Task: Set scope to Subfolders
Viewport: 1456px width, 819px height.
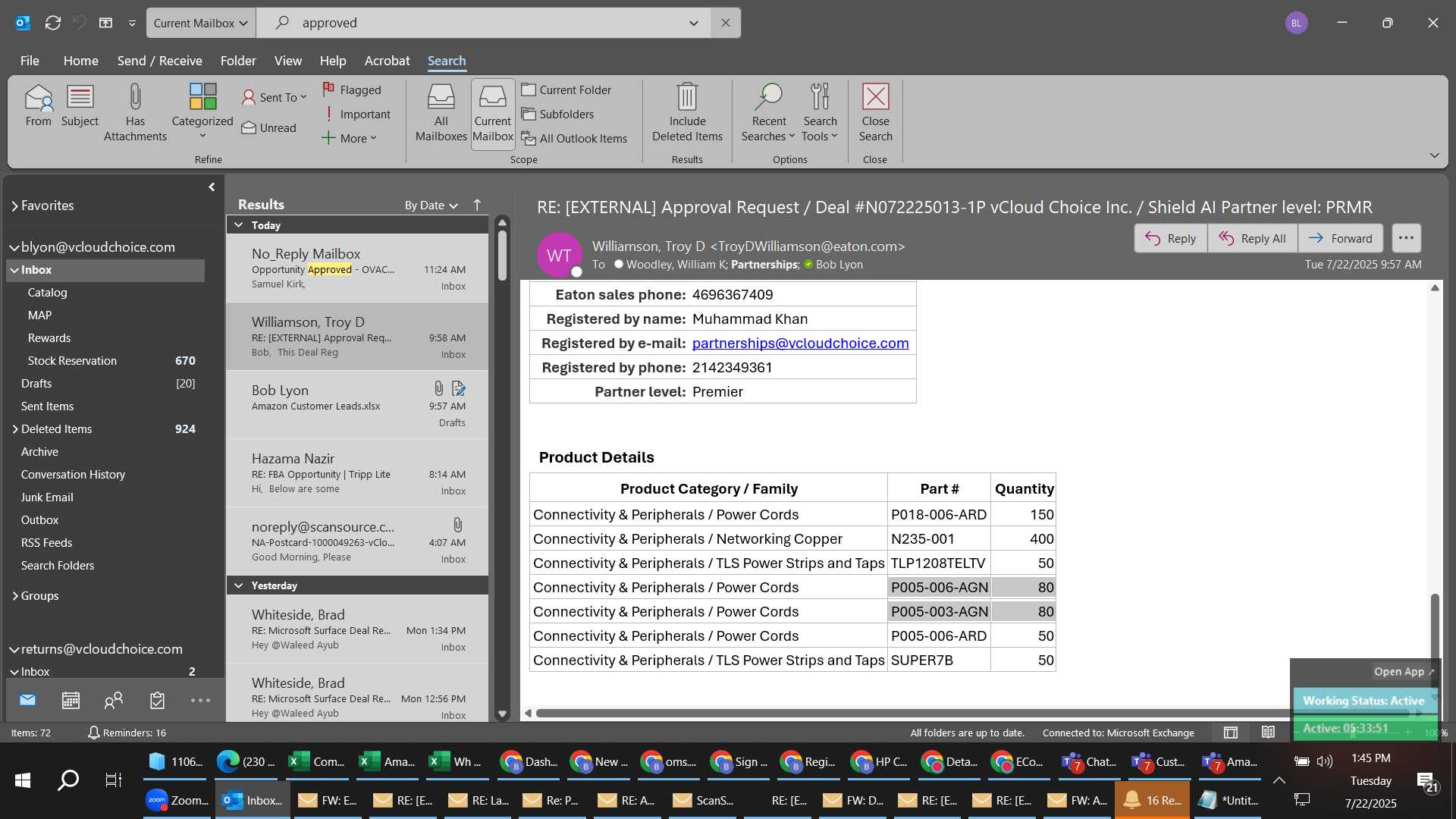Action: (557, 114)
